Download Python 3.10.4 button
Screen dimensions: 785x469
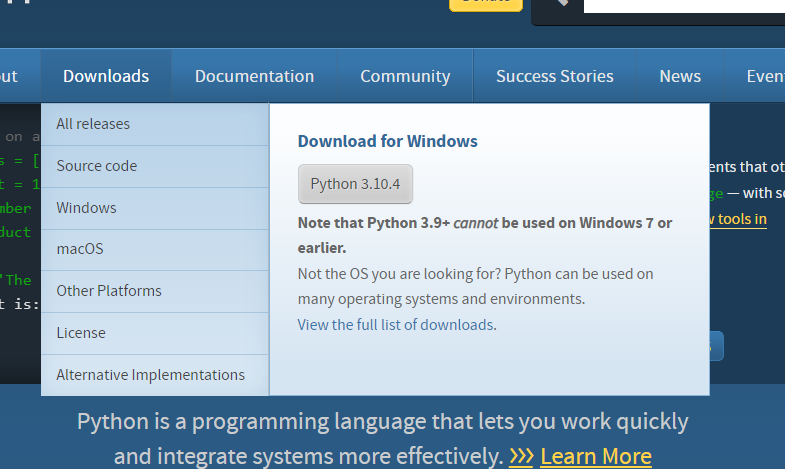[355, 184]
